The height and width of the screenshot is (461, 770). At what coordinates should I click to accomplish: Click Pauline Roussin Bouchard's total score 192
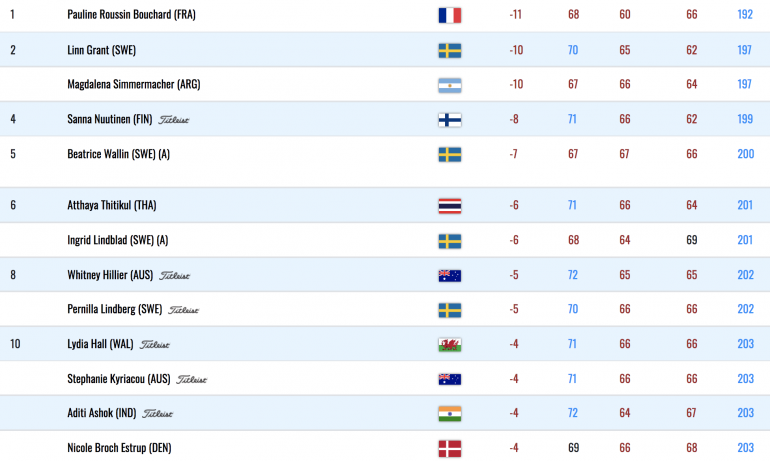click(x=745, y=14)
